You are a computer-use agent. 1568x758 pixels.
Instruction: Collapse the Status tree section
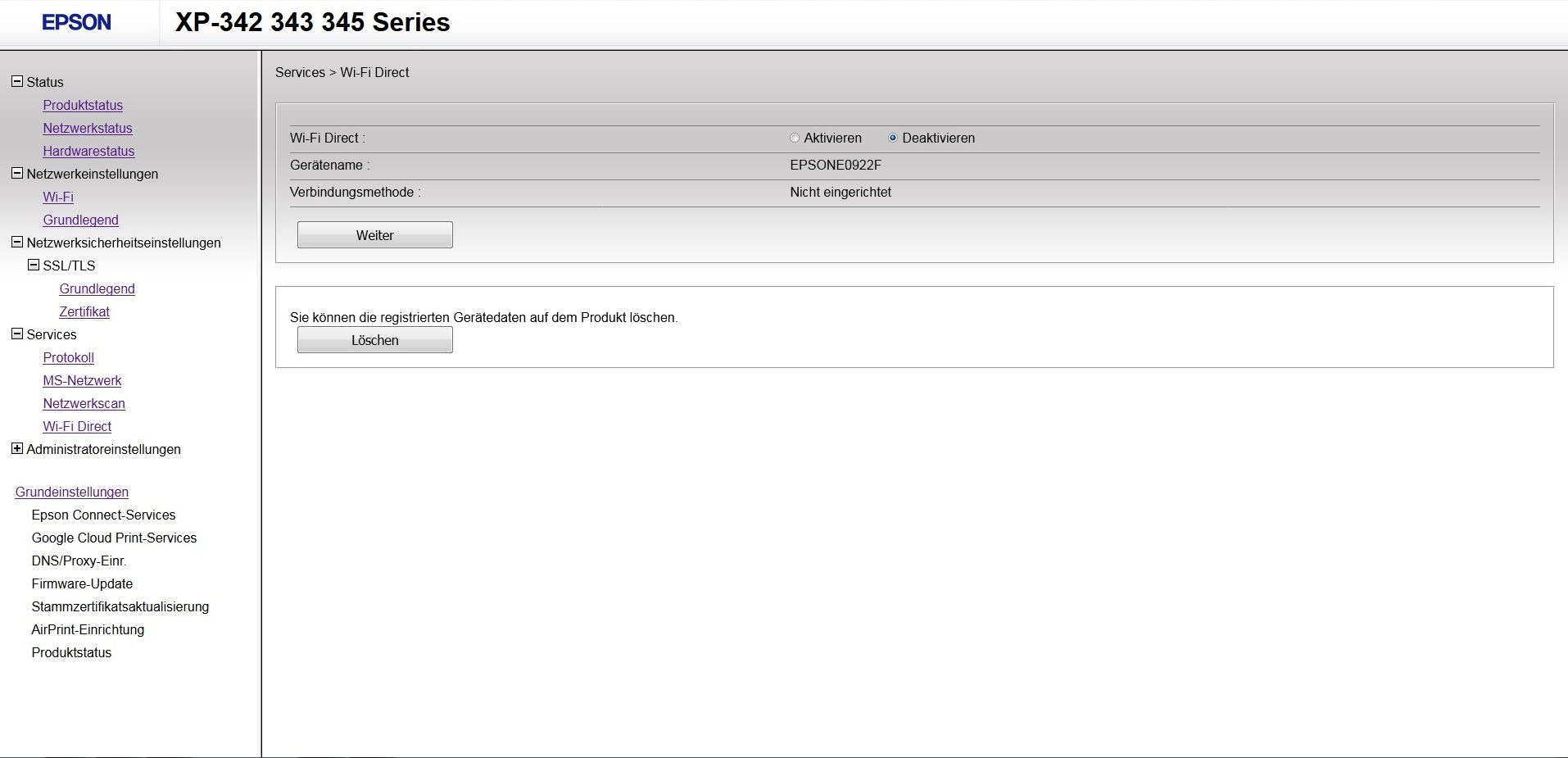(x=17, y=82)
